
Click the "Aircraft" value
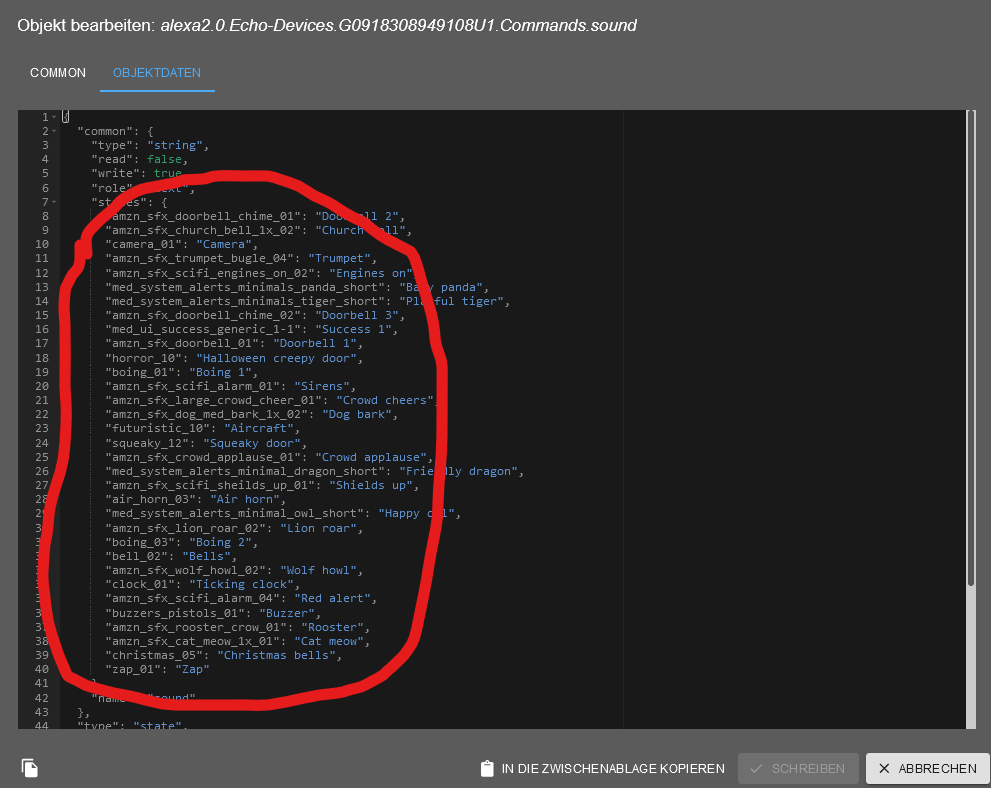(259, 428)
